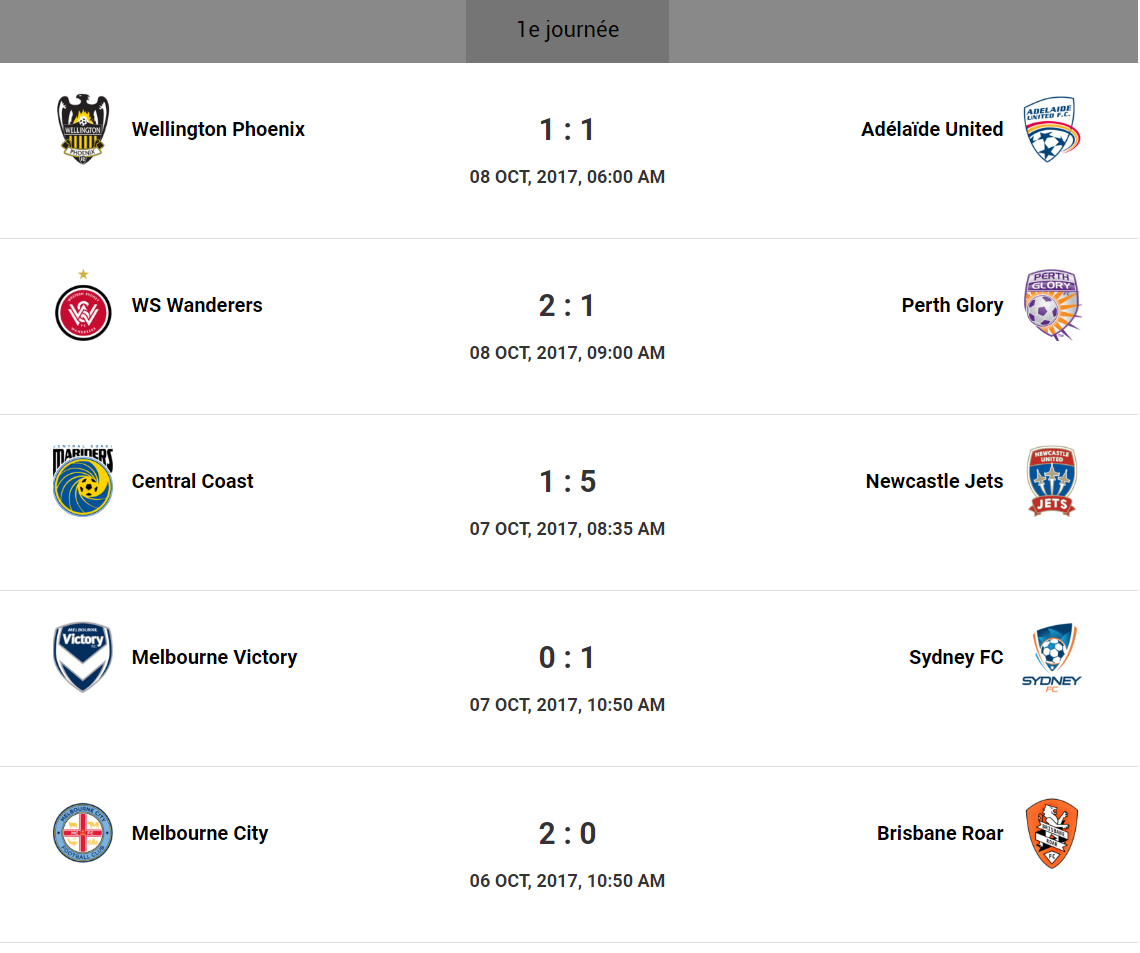
Task: Open the Wellington Phoenix team link
Action: (218, 129)
